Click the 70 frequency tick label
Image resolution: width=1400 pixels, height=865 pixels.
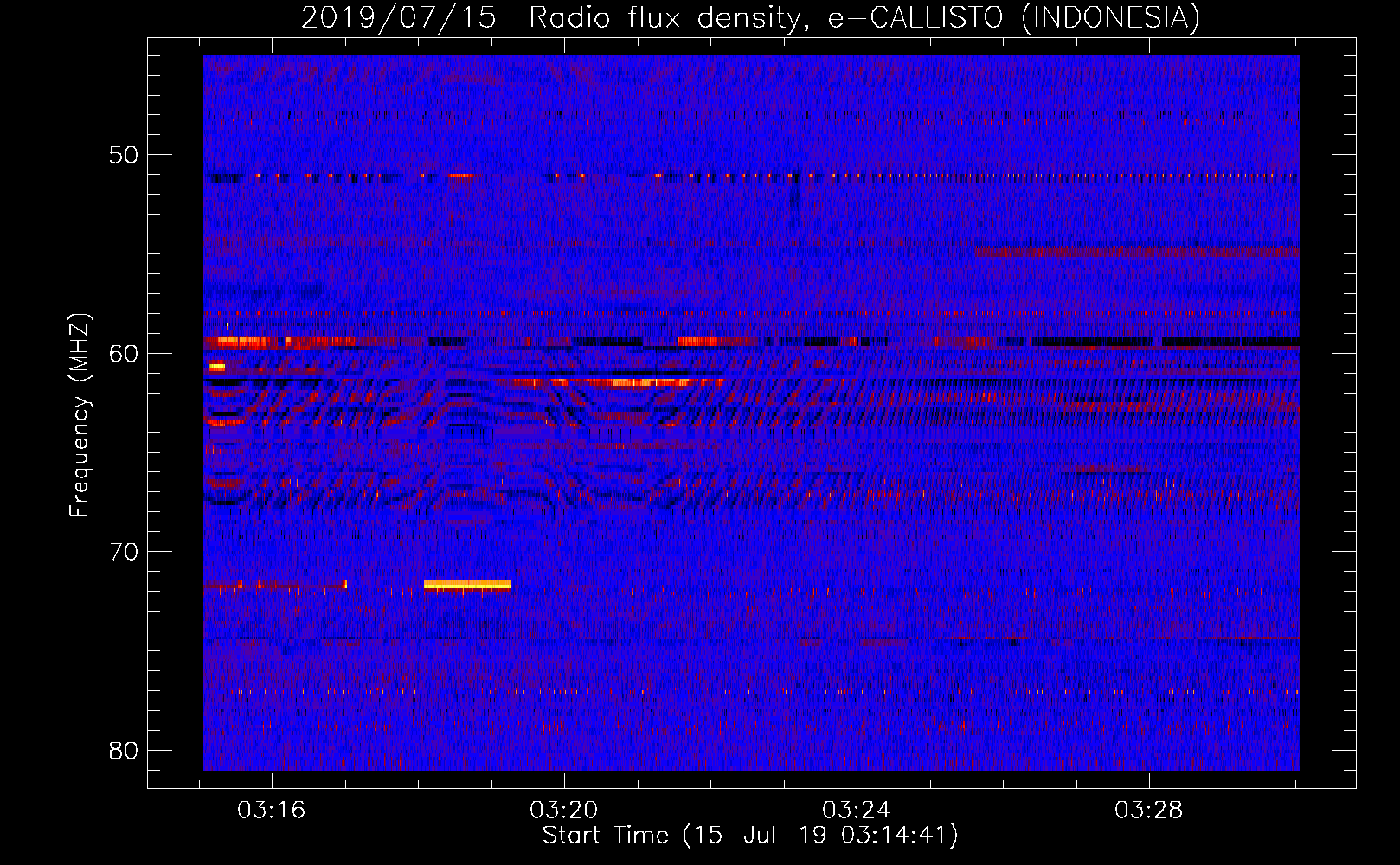click(x=124, y=551)
